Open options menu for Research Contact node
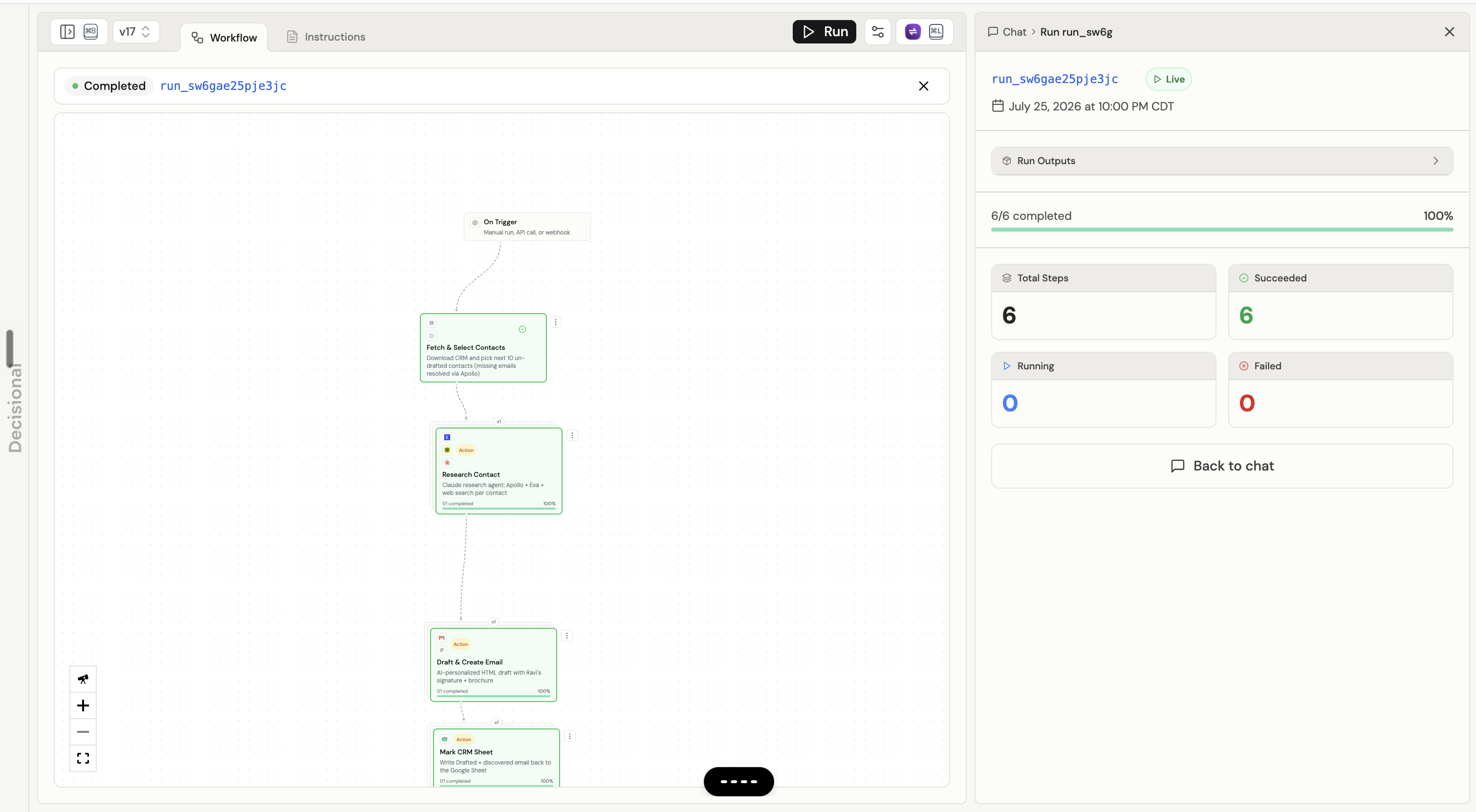The height and width of the screenshot is (812, 1476). (x=572, y=435)
